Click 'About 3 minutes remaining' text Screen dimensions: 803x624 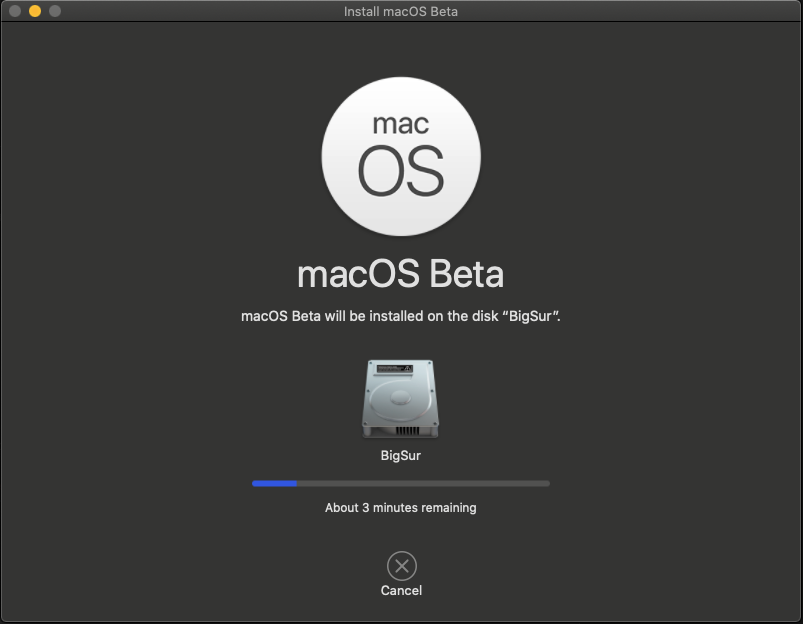[400, 508]
